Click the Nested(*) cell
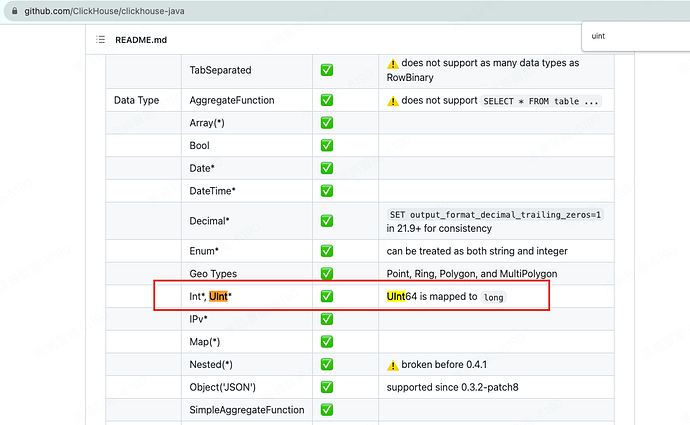This screenshot has height=425, width=690. click(247, 364)
